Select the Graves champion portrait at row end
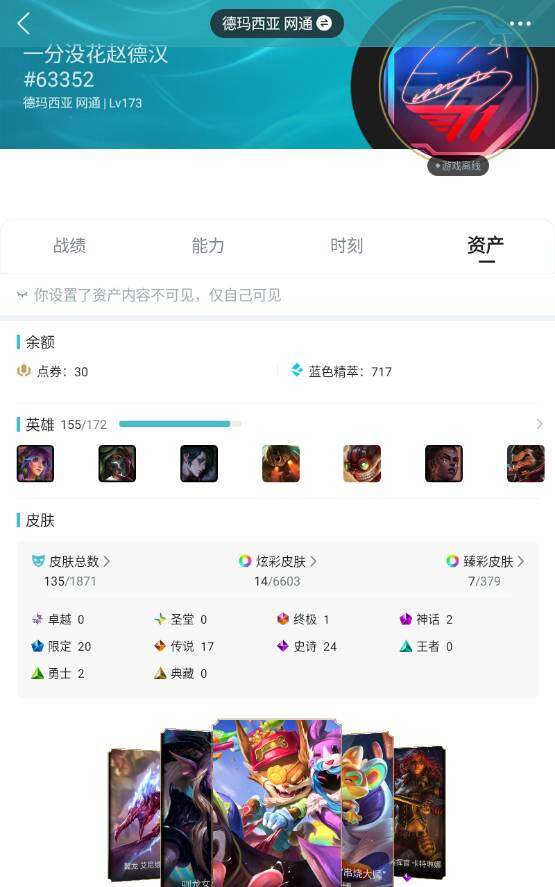This screenshot has width=555, height=887. click(x=526, y=463)
